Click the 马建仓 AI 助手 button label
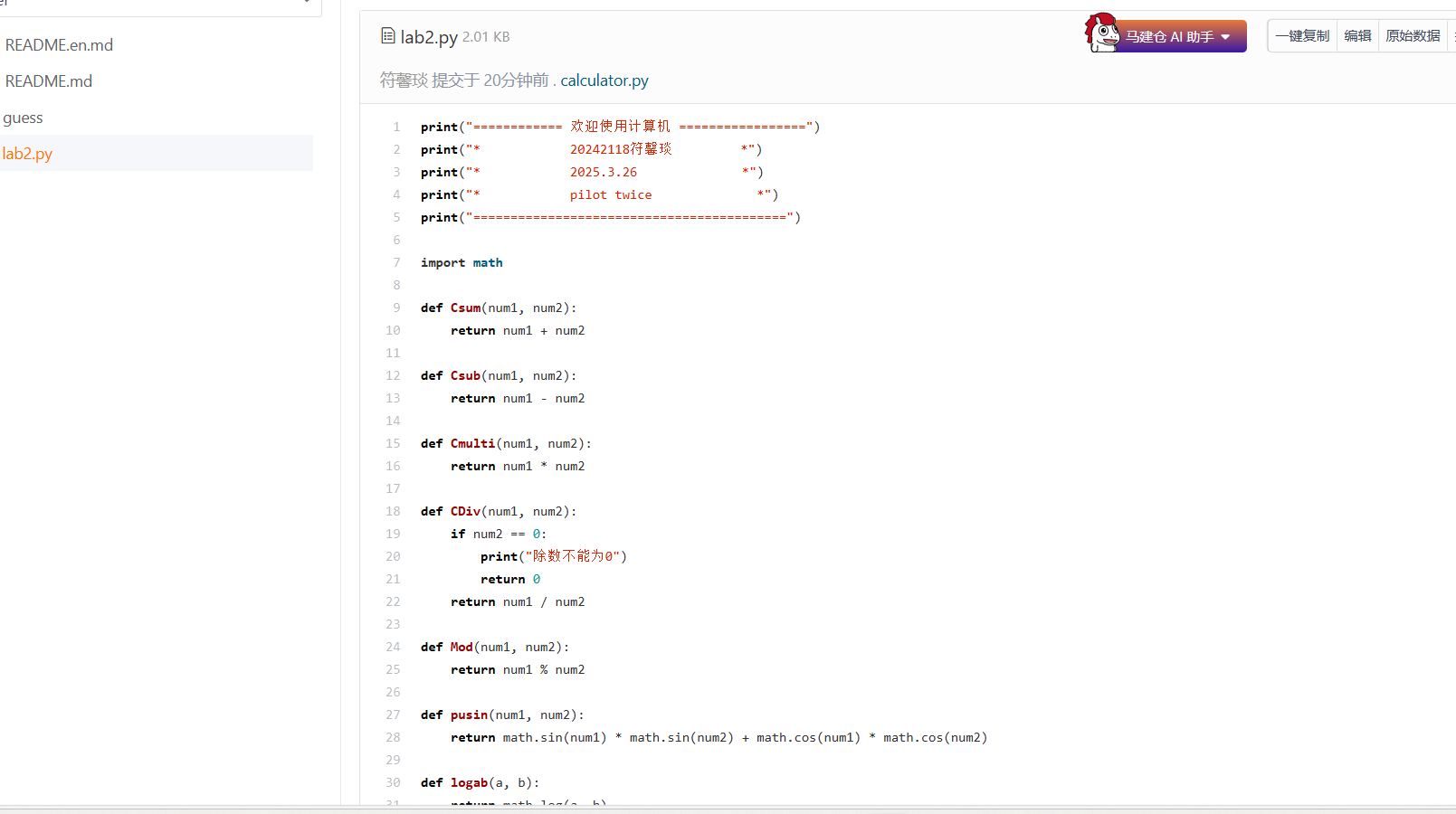Image resolution: width=1456 pixels, height=814 pixels. point(1169,37)
